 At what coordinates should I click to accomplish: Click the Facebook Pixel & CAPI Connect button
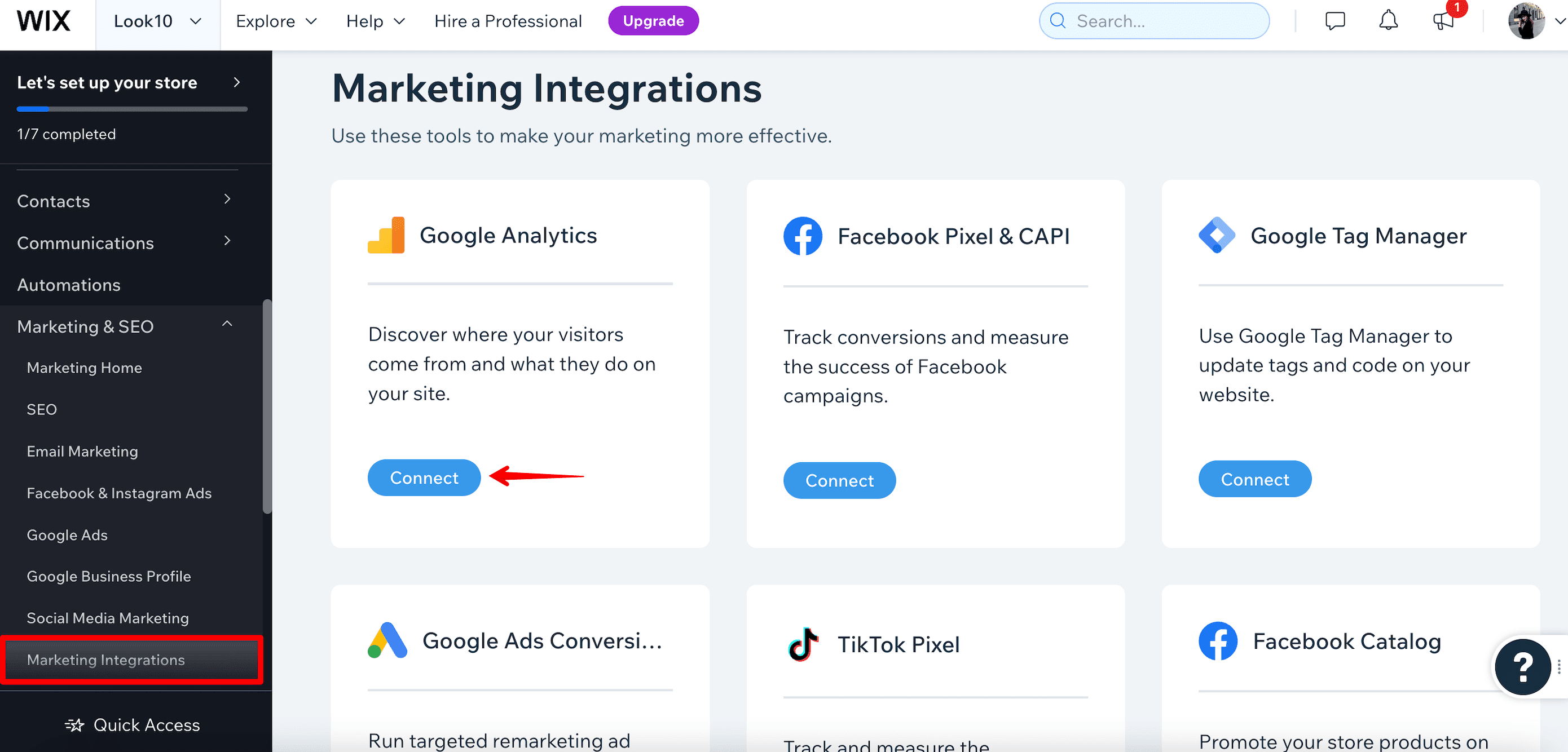pos(839,480)
